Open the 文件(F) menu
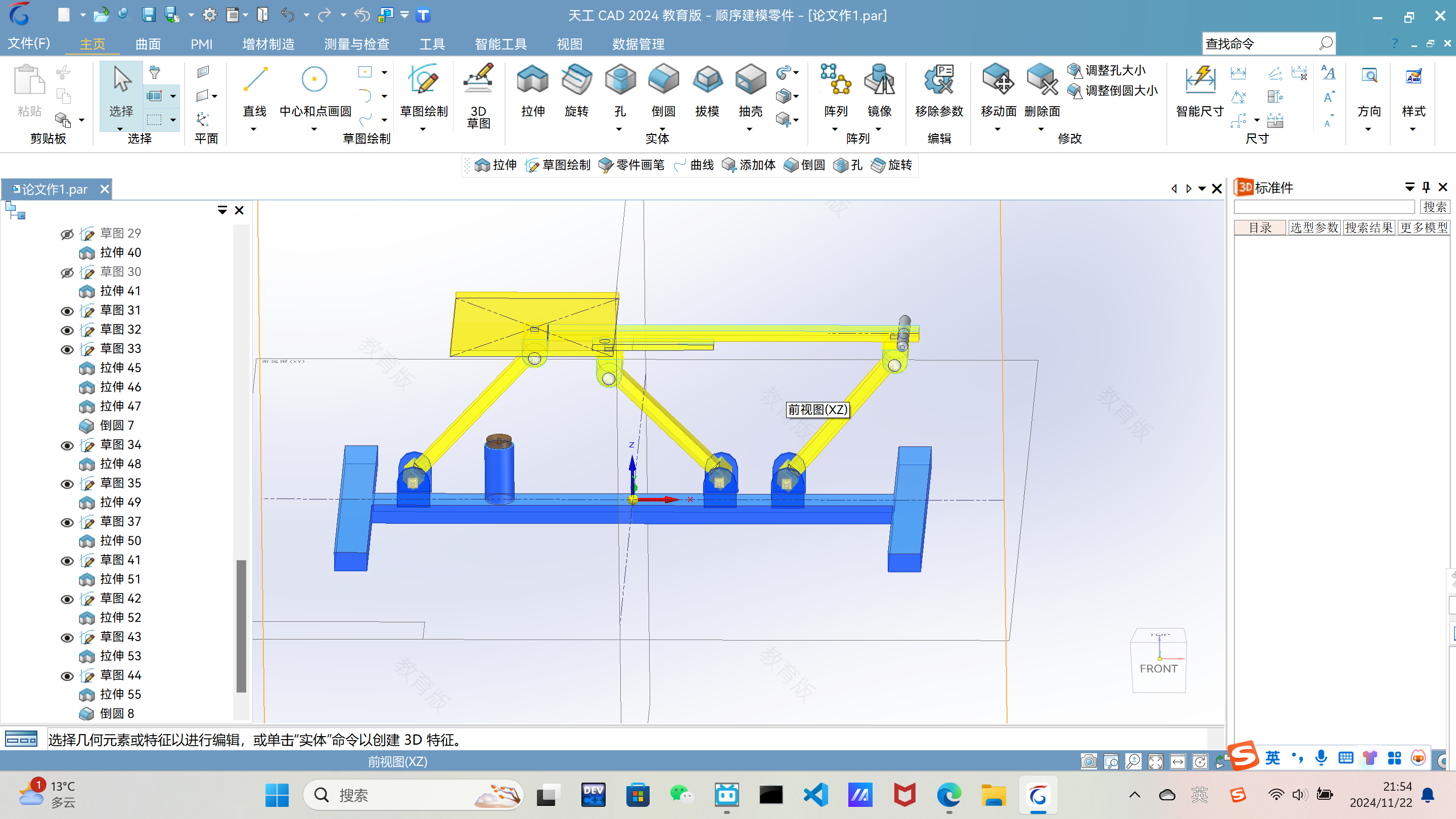The width and height of the screenshot is (1456, 819). pos(29,43)
